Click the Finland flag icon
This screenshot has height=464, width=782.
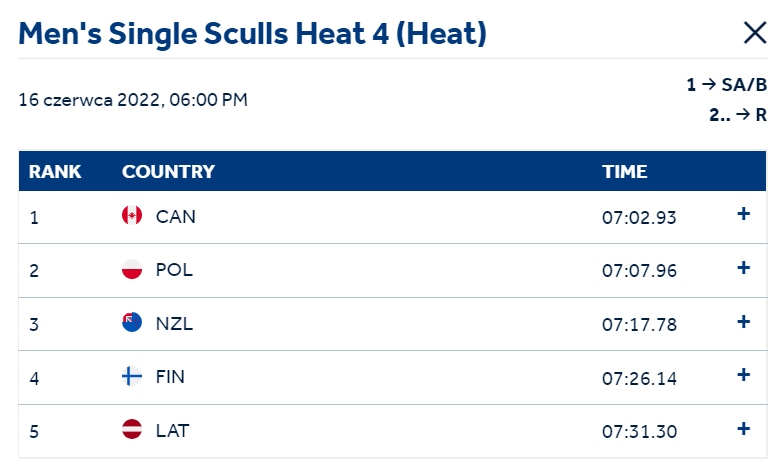(x=132, y=376)
